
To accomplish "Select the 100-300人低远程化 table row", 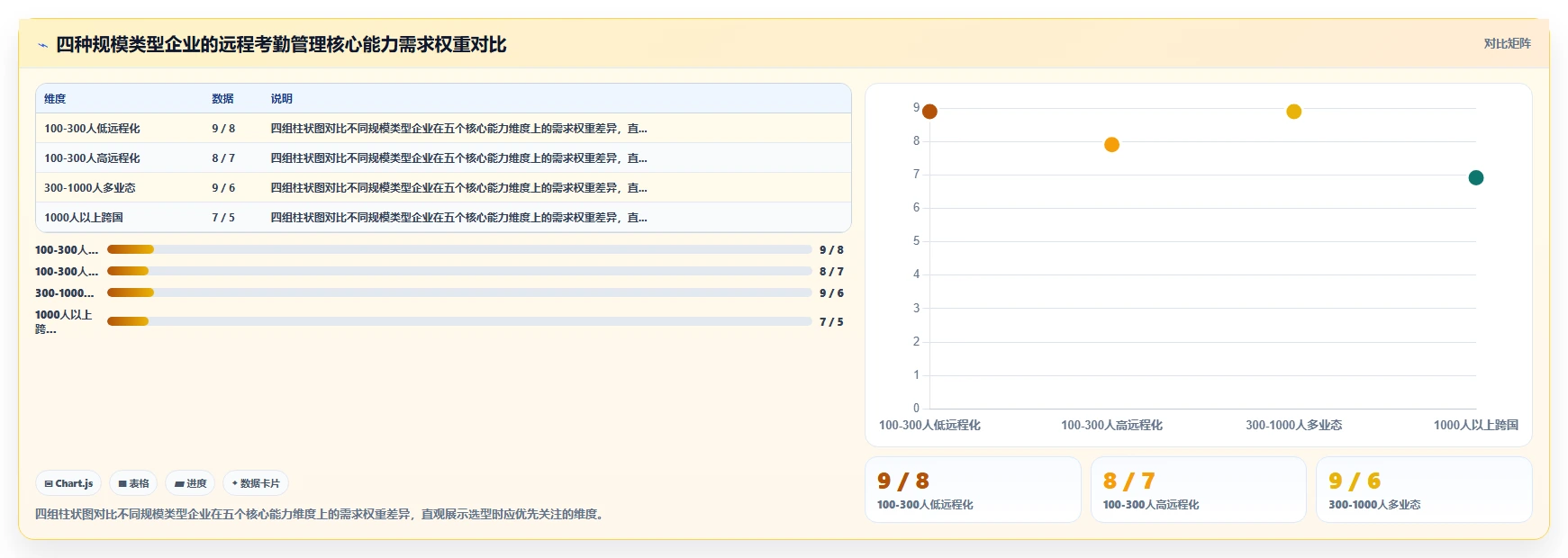I will pyautogui.click(x=443, y=129).
